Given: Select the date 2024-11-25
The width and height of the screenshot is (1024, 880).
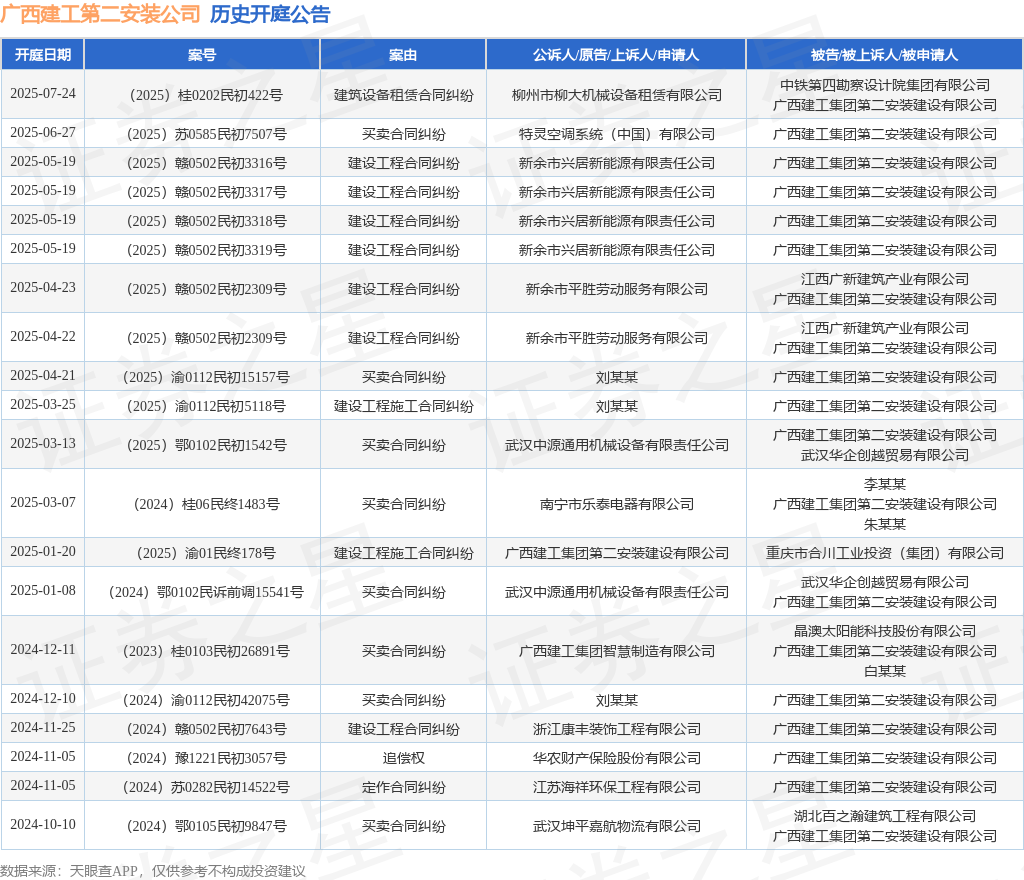Looking at the screenshot, I should pos(43,727).
